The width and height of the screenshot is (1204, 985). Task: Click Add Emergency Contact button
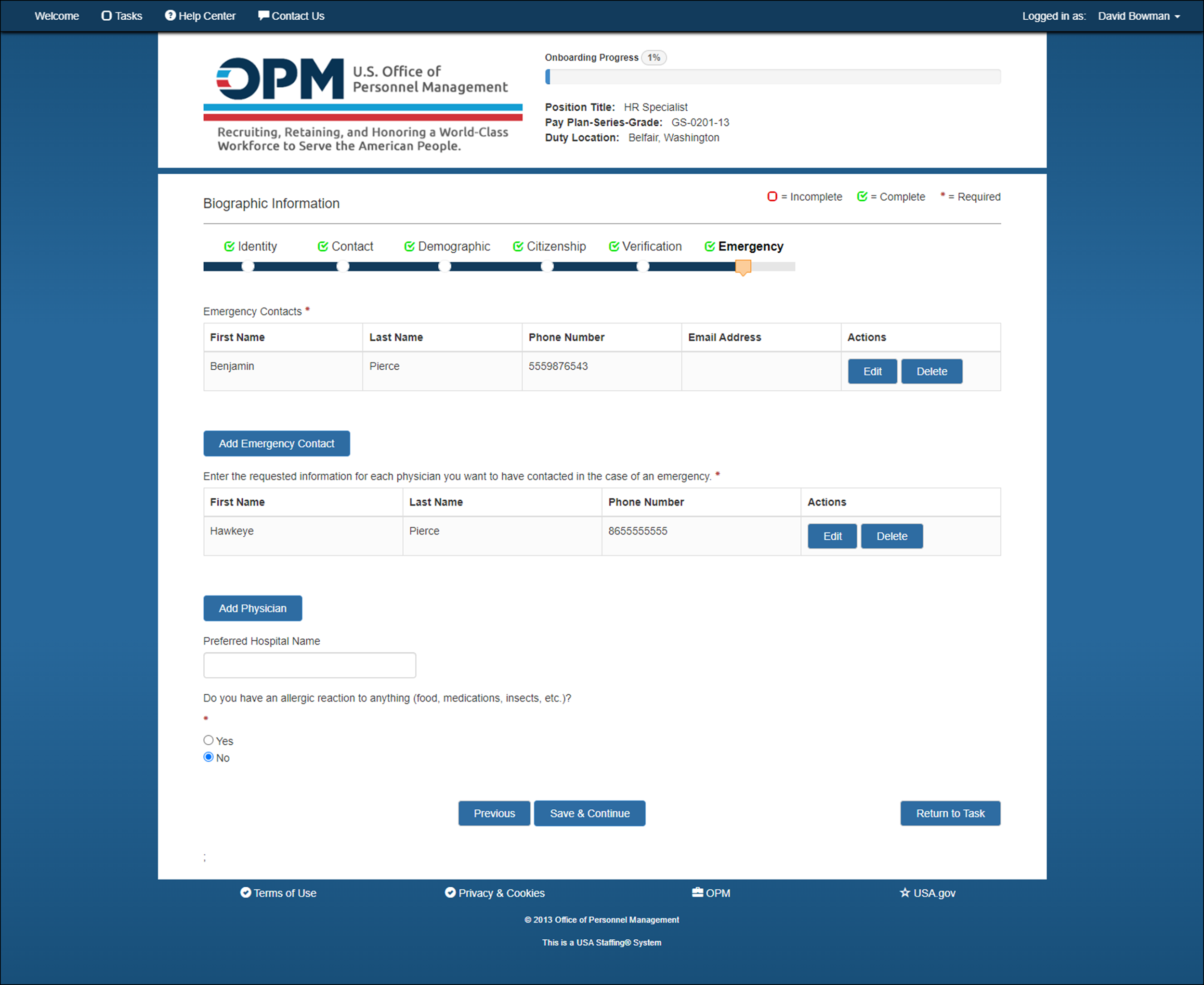point(276,444)
